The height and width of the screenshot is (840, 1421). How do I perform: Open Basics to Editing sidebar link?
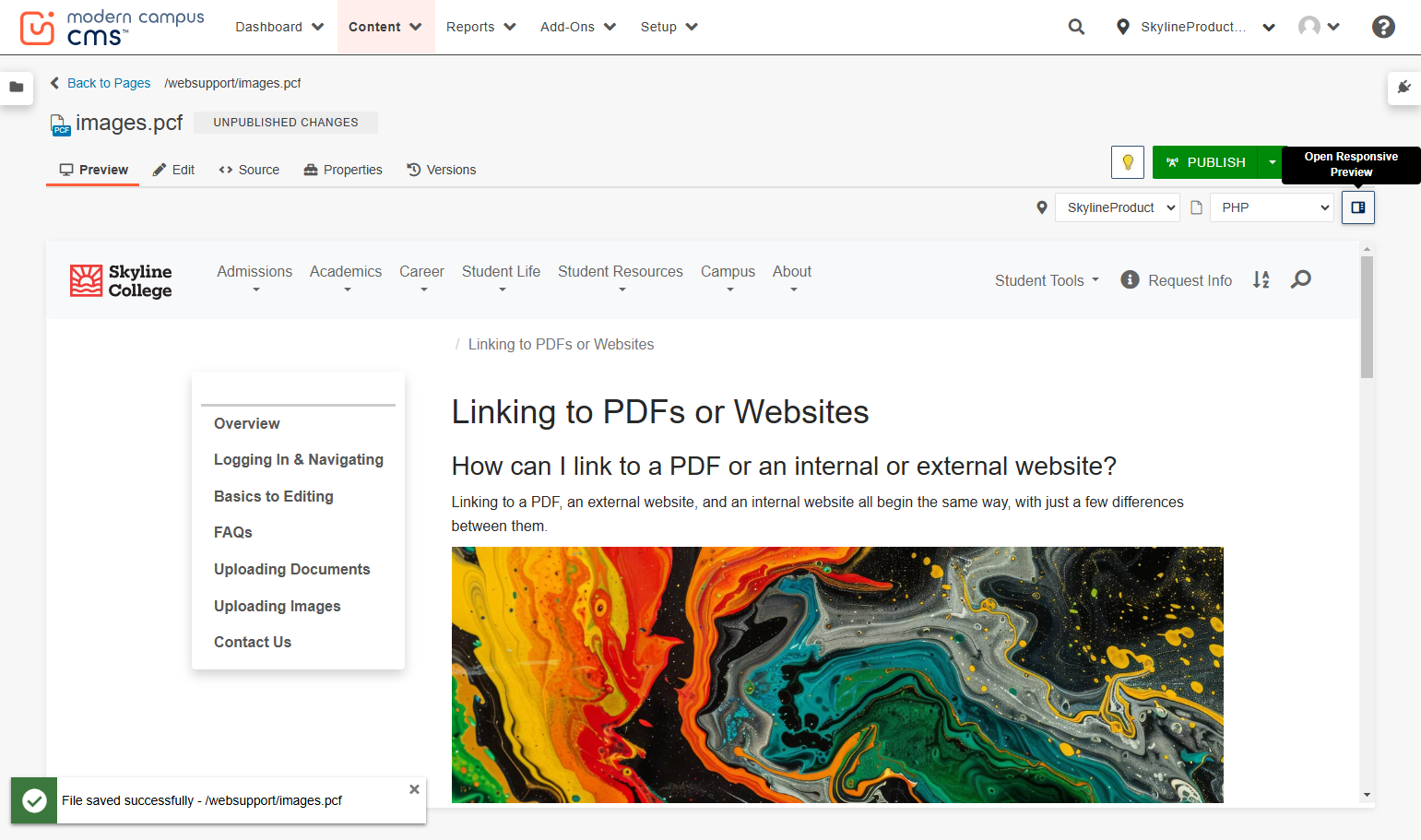pos(274,496)
